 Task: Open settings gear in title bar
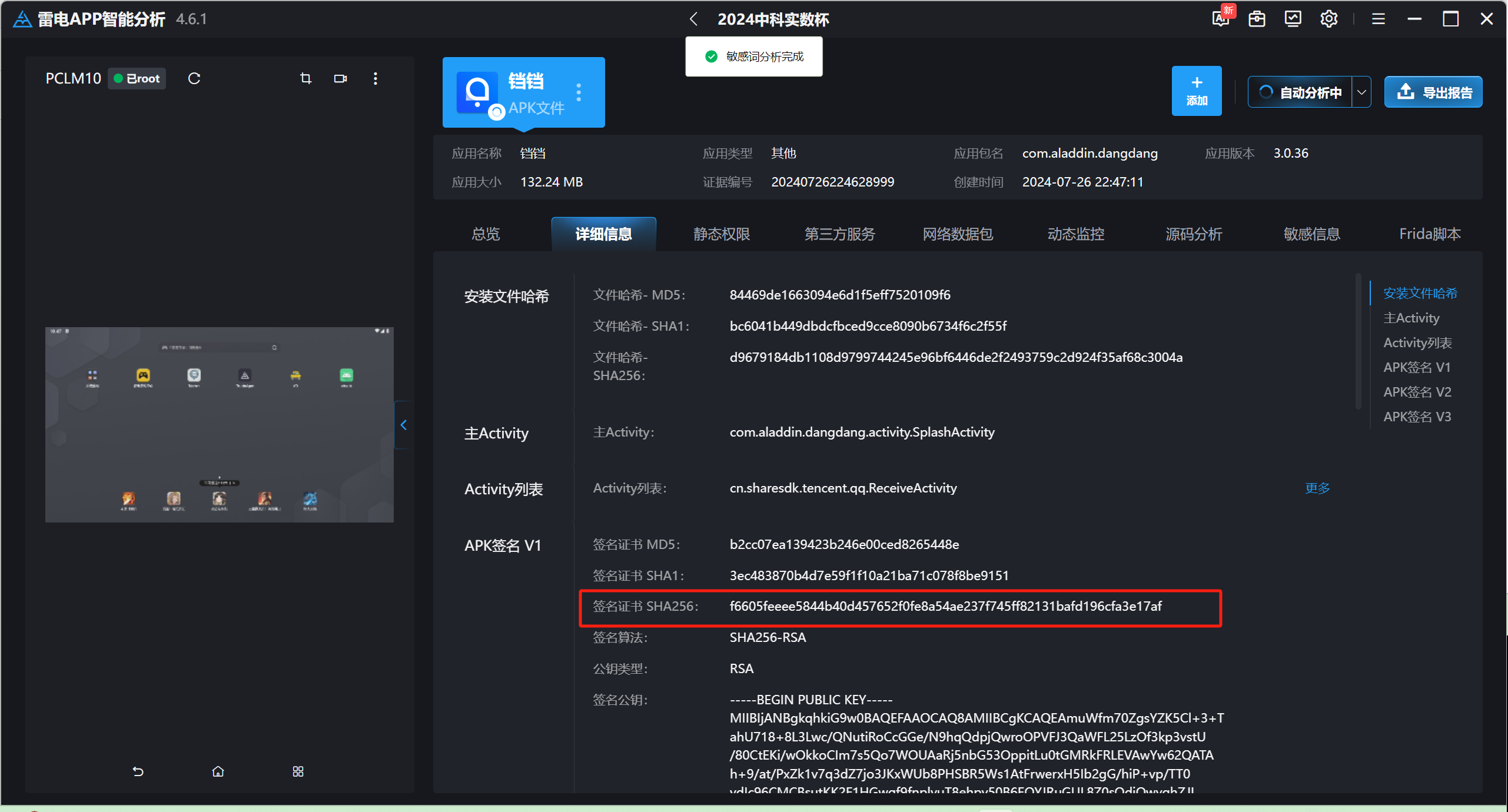click(1328, 19)
